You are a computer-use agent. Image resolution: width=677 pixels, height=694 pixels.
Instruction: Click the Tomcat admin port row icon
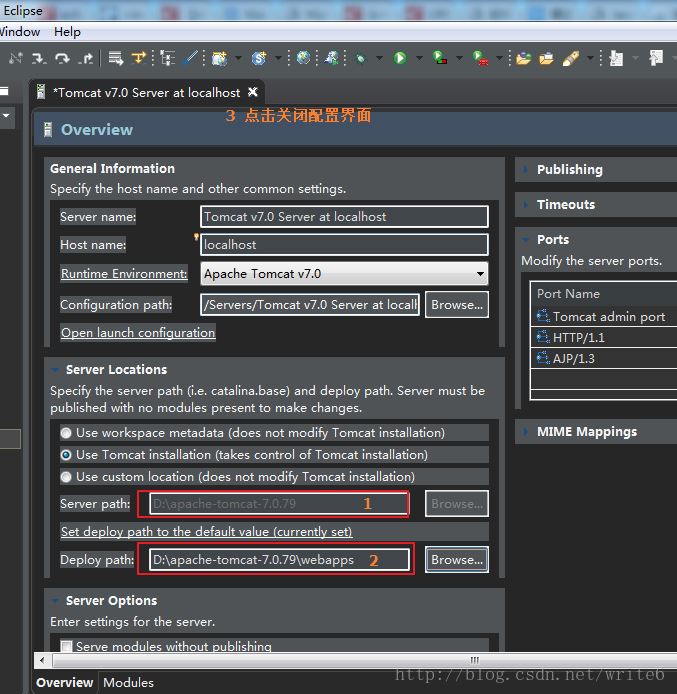[543, 316]
